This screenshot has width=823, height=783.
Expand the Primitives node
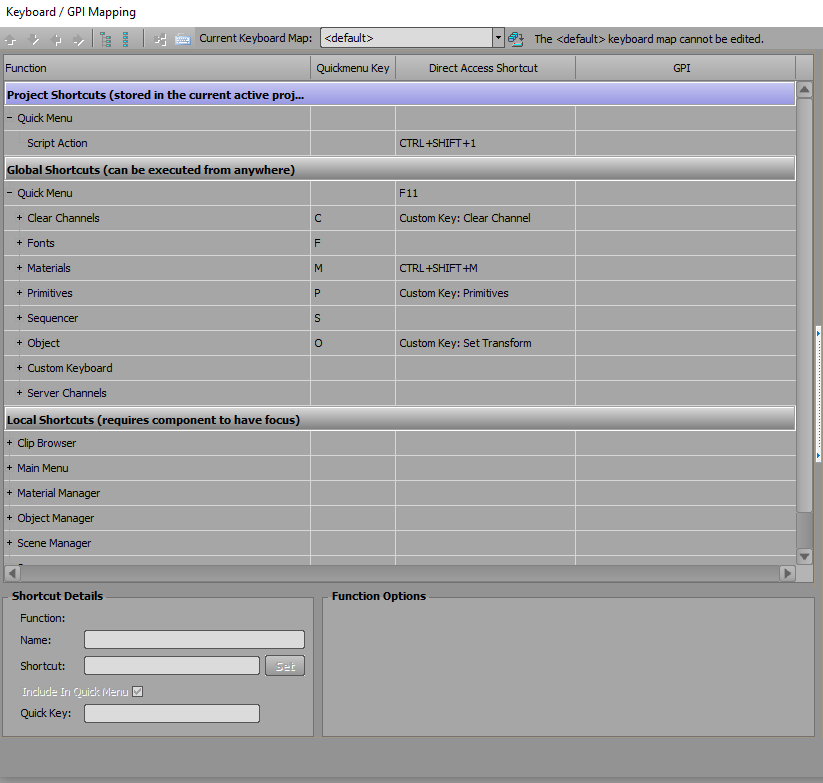[x=19, y=293]
